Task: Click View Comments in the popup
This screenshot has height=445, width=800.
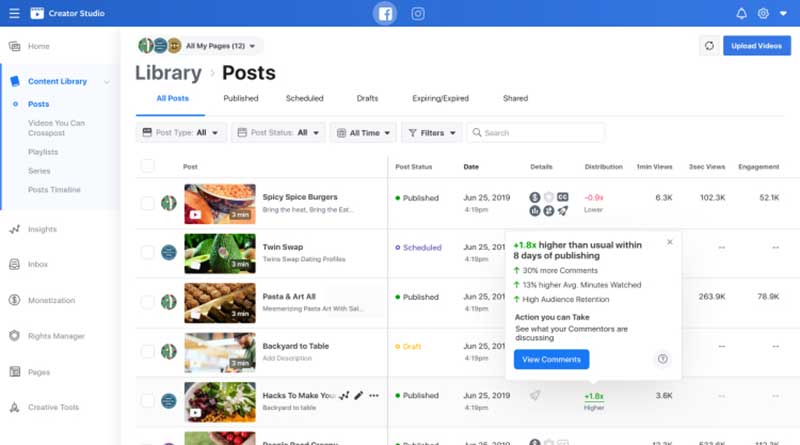Action: pos(551,359)
